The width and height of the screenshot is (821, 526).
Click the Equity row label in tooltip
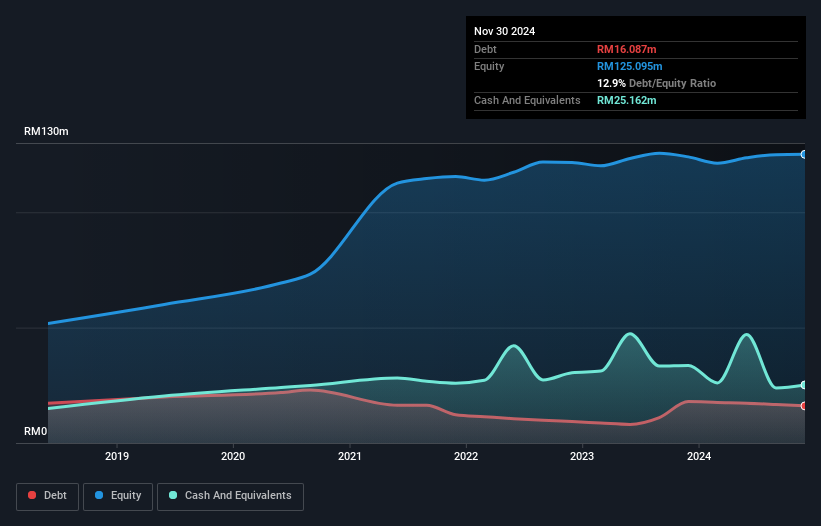[x=489, y=66]
